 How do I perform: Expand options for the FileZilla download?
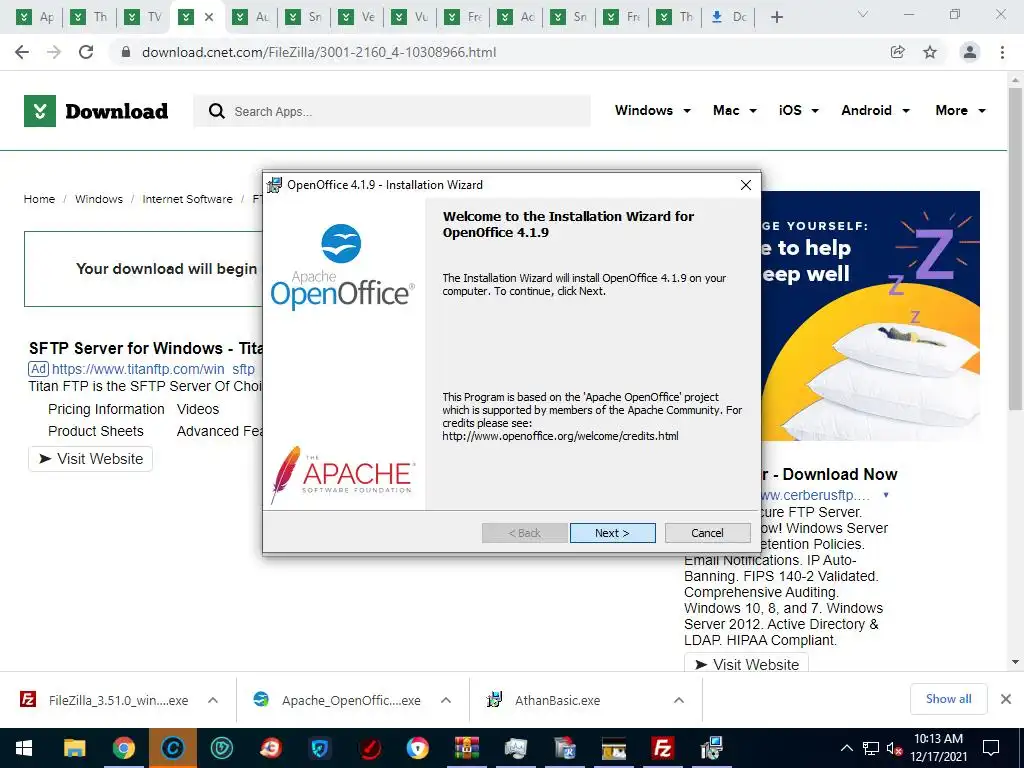click(213, 700)
